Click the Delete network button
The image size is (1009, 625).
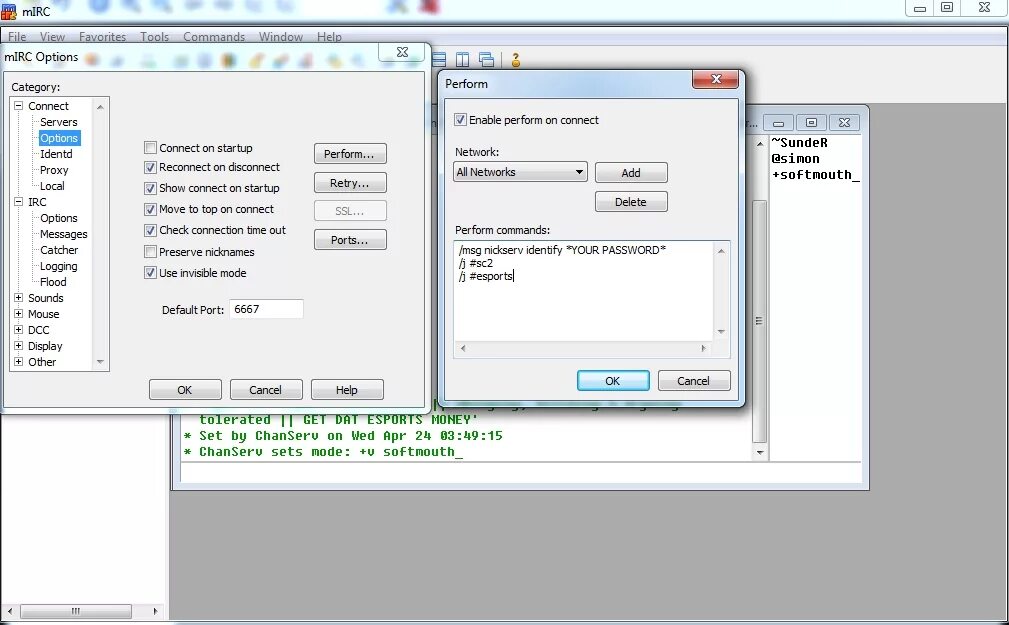click(x=631, y=201)
